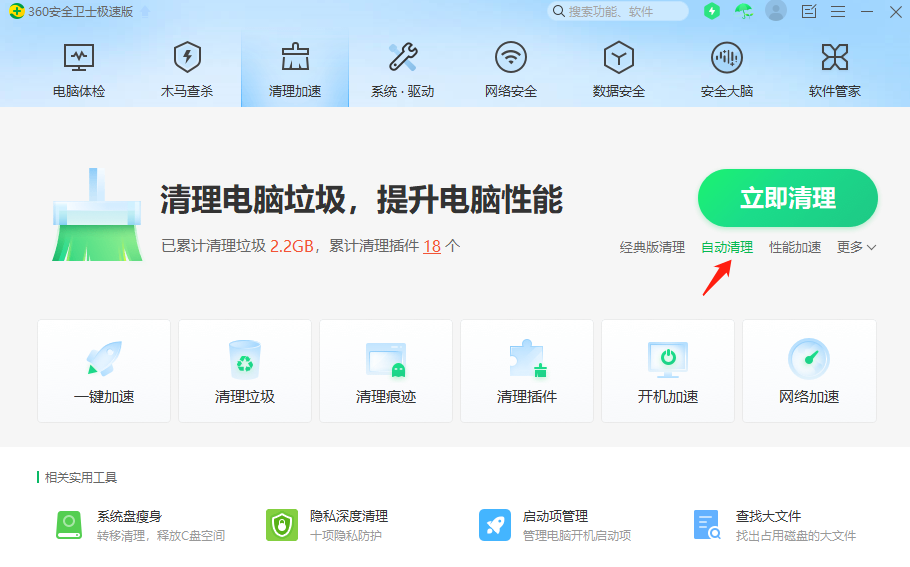Open the user avatar account icon

[775, 11]
